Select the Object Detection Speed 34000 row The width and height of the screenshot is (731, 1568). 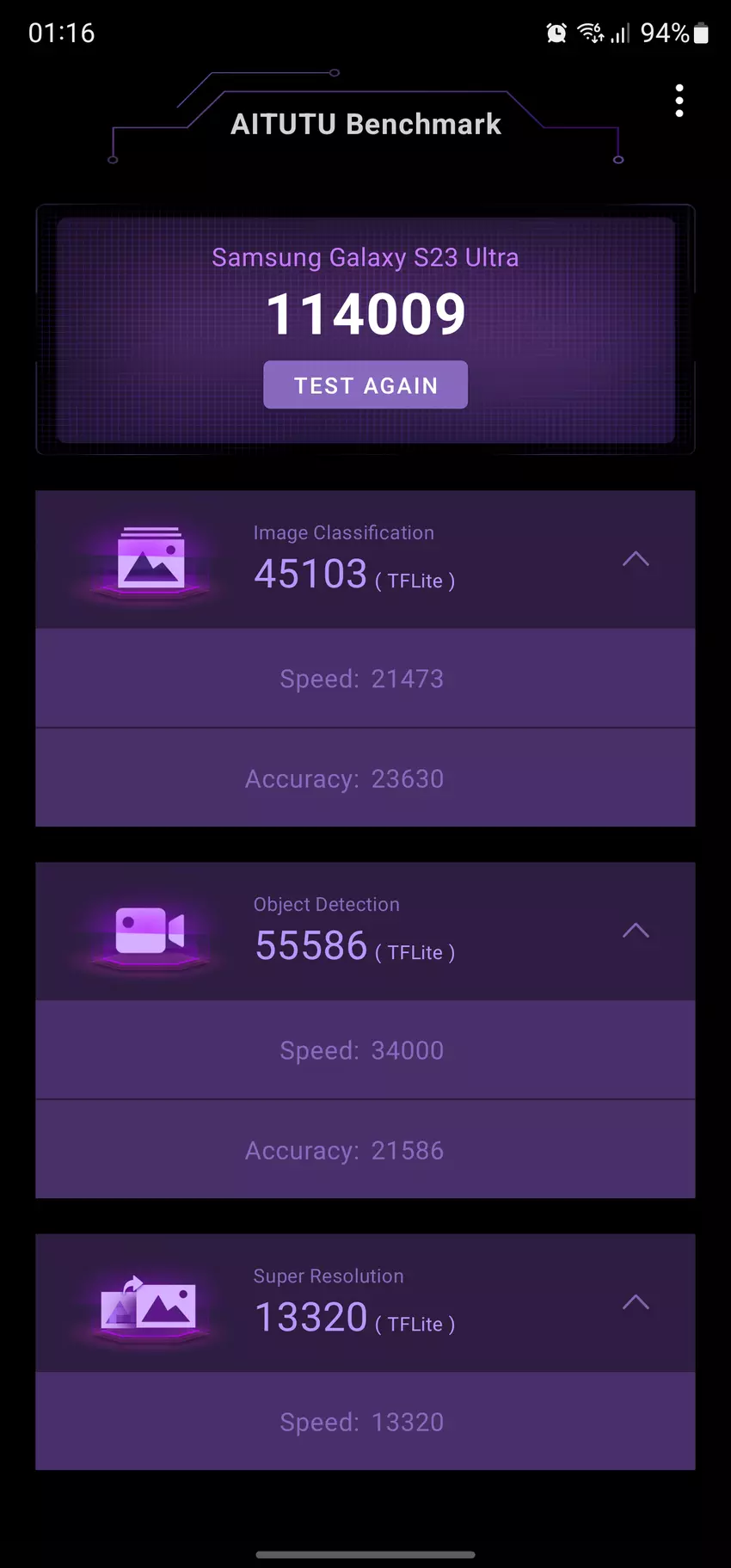tap(365, 1050)
